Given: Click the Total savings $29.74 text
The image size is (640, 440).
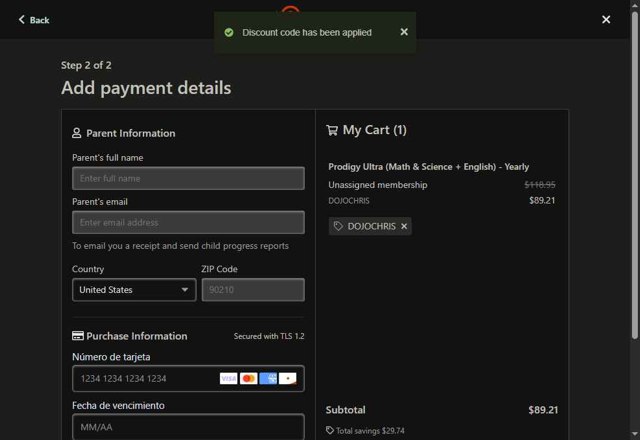Looking at the screenshot, I should (370, 431).
